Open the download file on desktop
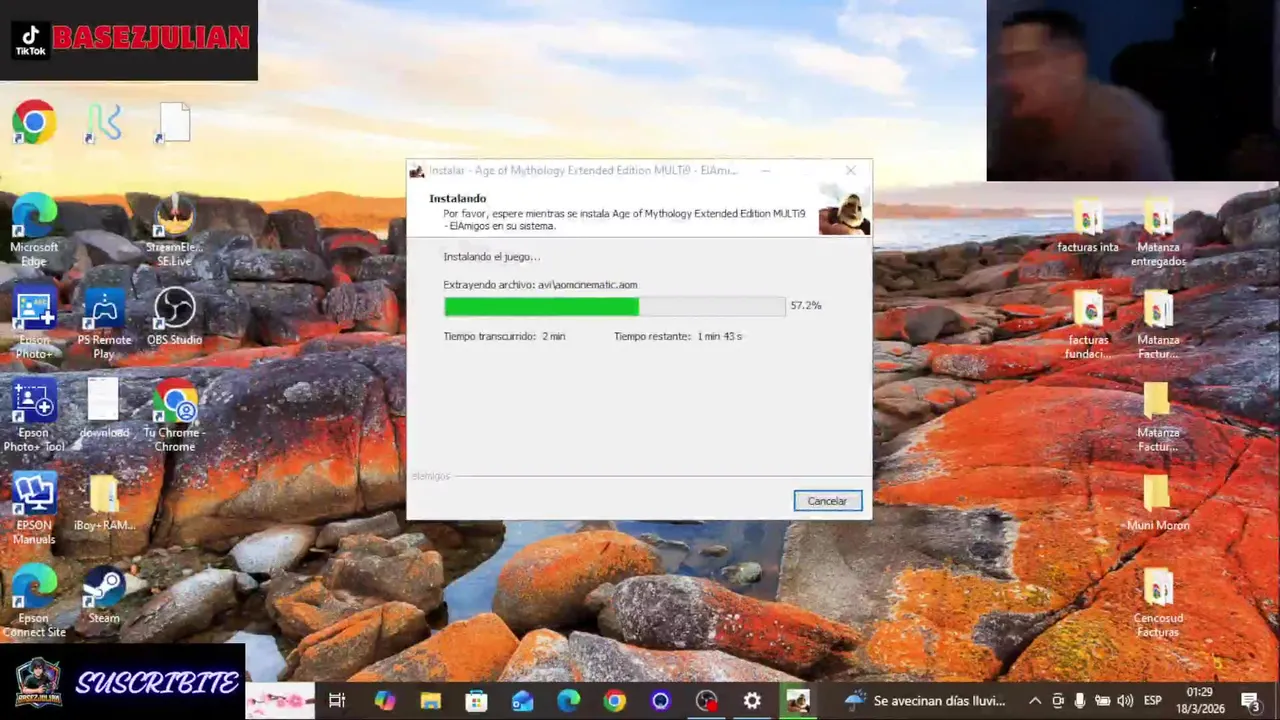Image resolution: width=1280 pixels, height=720 pixels. (104, 409)
